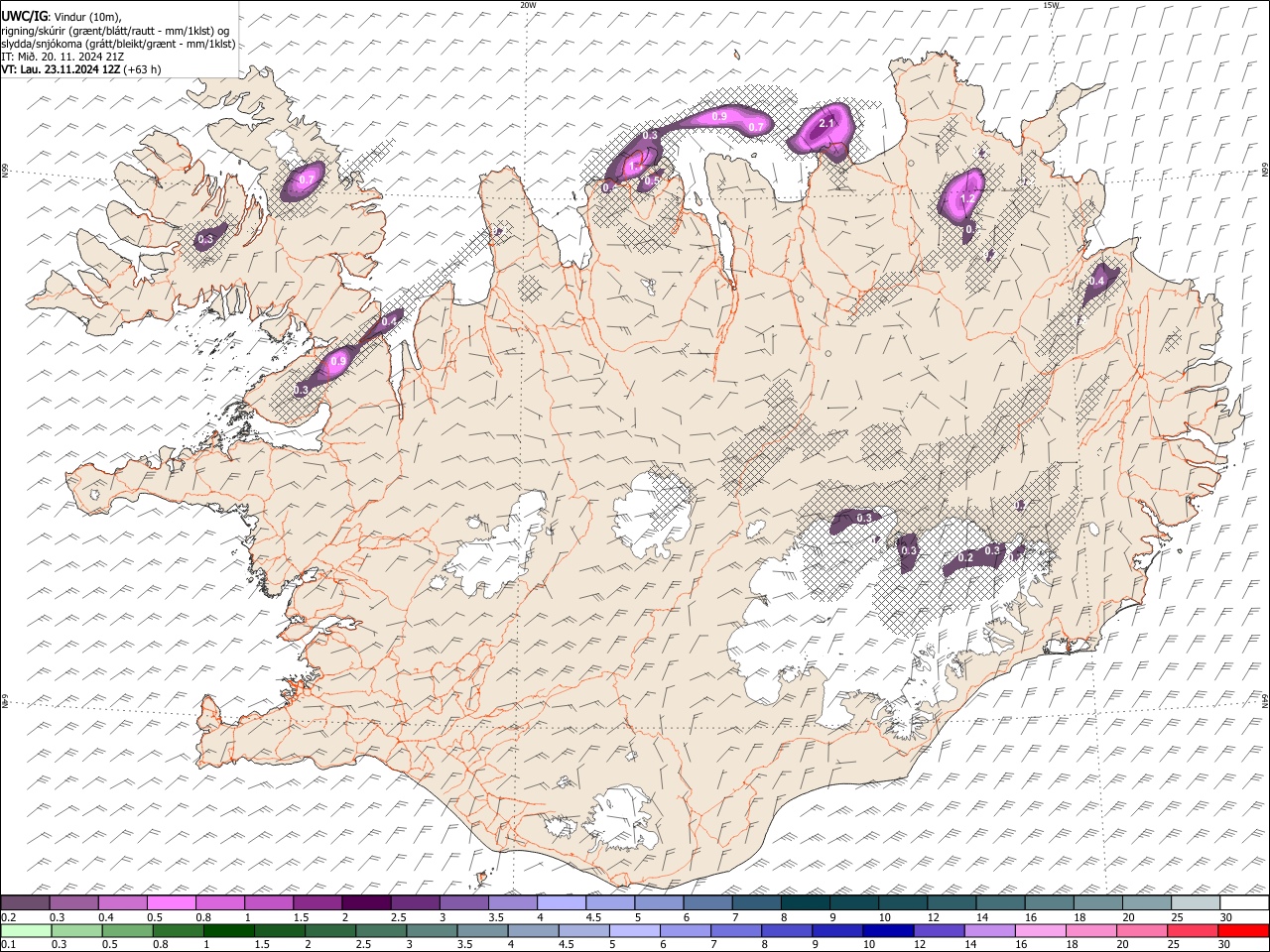This screenshot has height=952, width=1270.
Task: Select the upper legend swatch between 0.8 and 1
Action: pos(220,902)
